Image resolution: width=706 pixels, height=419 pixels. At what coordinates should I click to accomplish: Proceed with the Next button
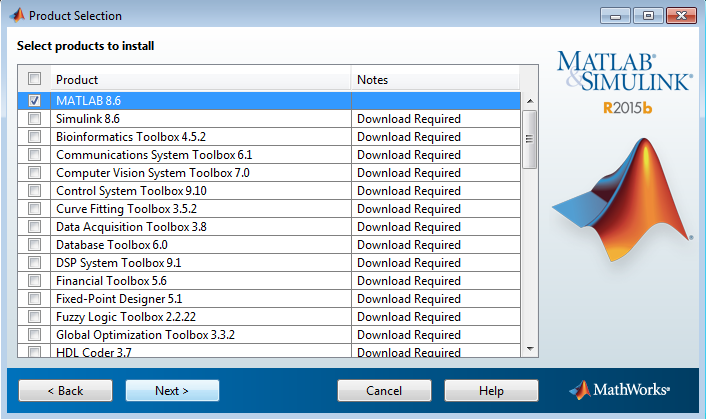pyautogui.click(x=172, y=390)
